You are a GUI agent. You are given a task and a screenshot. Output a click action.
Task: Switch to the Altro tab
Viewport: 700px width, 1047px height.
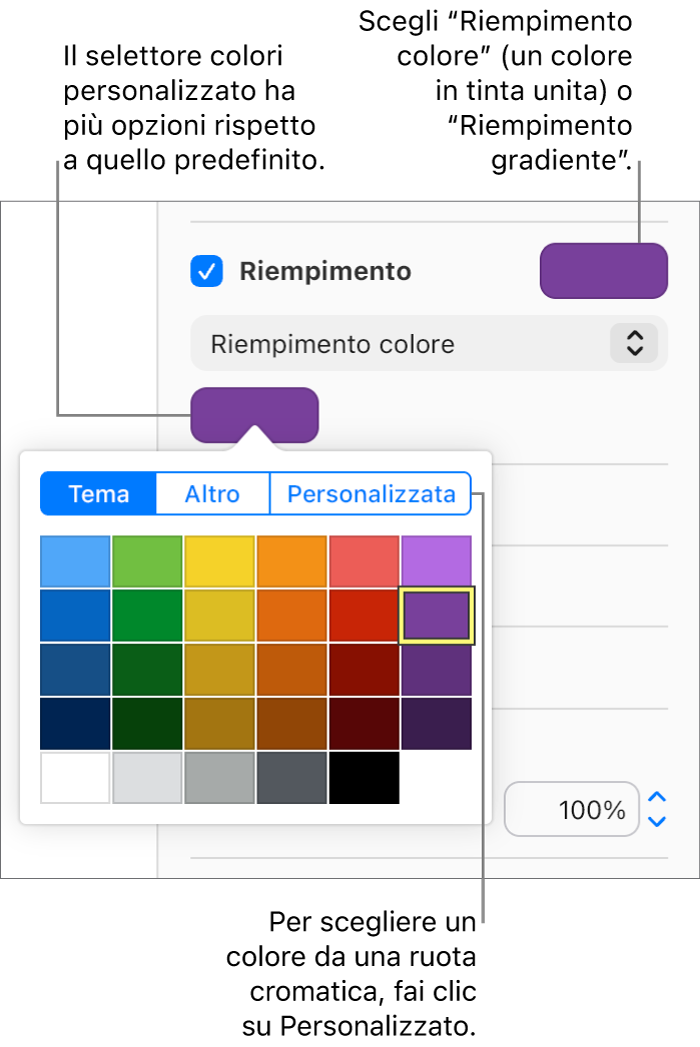212,493
